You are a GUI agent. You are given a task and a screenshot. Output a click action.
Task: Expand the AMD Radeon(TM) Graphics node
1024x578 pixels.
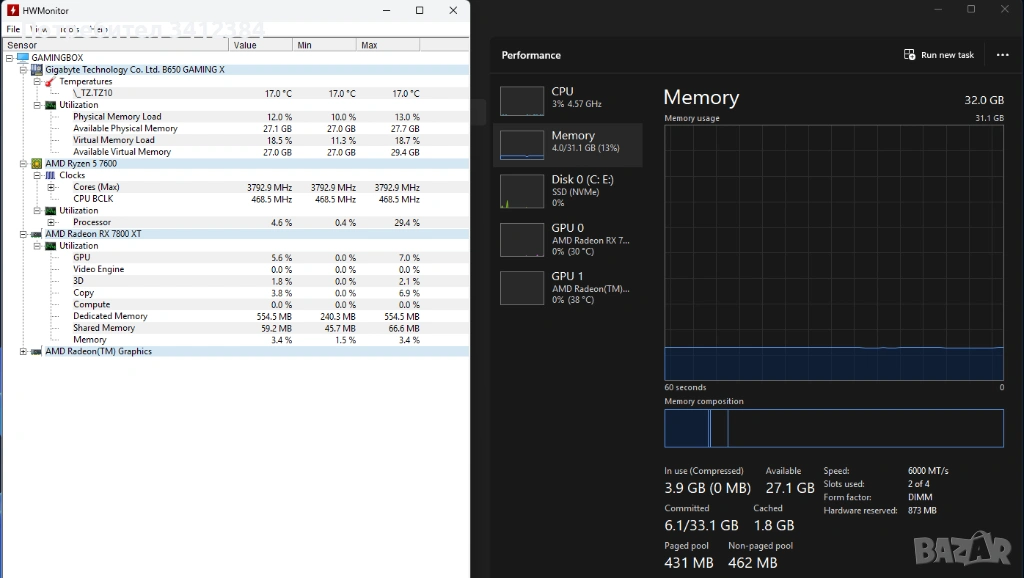tap(24, 351)
